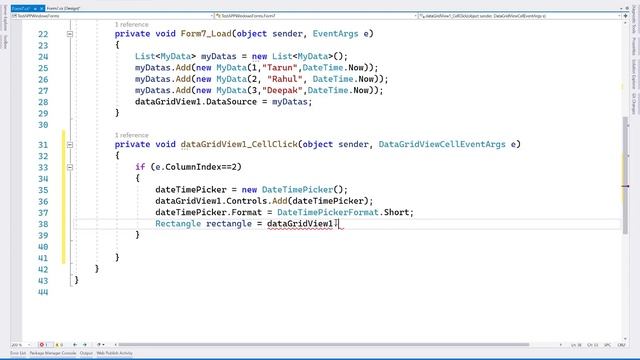Open the document tabs overflow dropdown

[621, 8]
